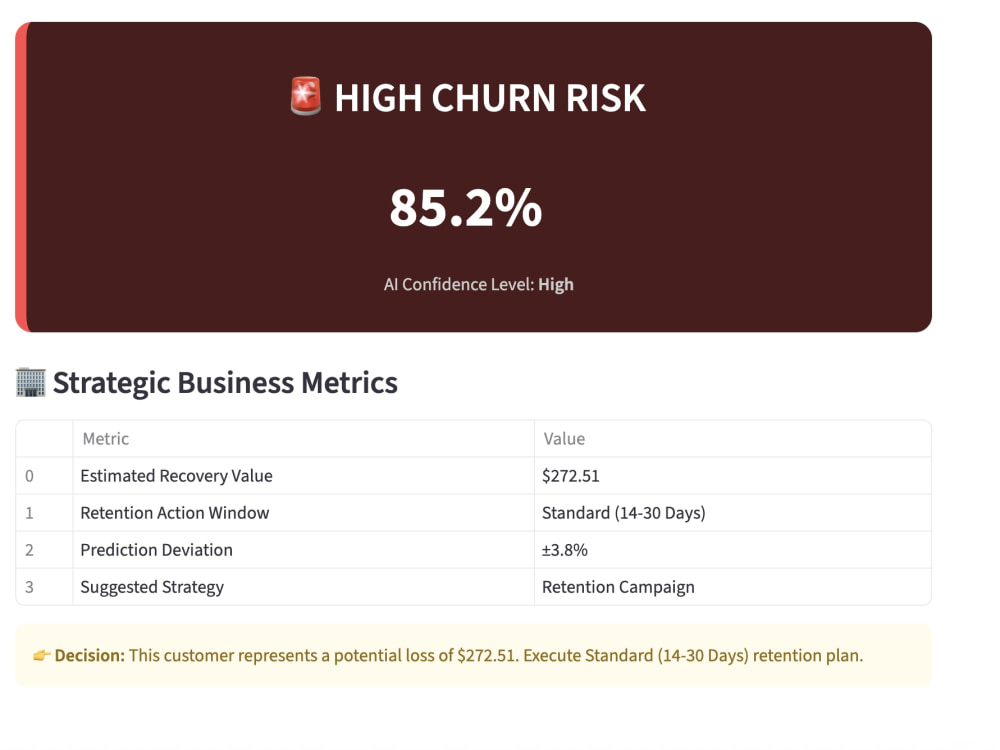Expand the Strategic Business Metrics section title
1000x750 pixels.
[x=225, y=382]
